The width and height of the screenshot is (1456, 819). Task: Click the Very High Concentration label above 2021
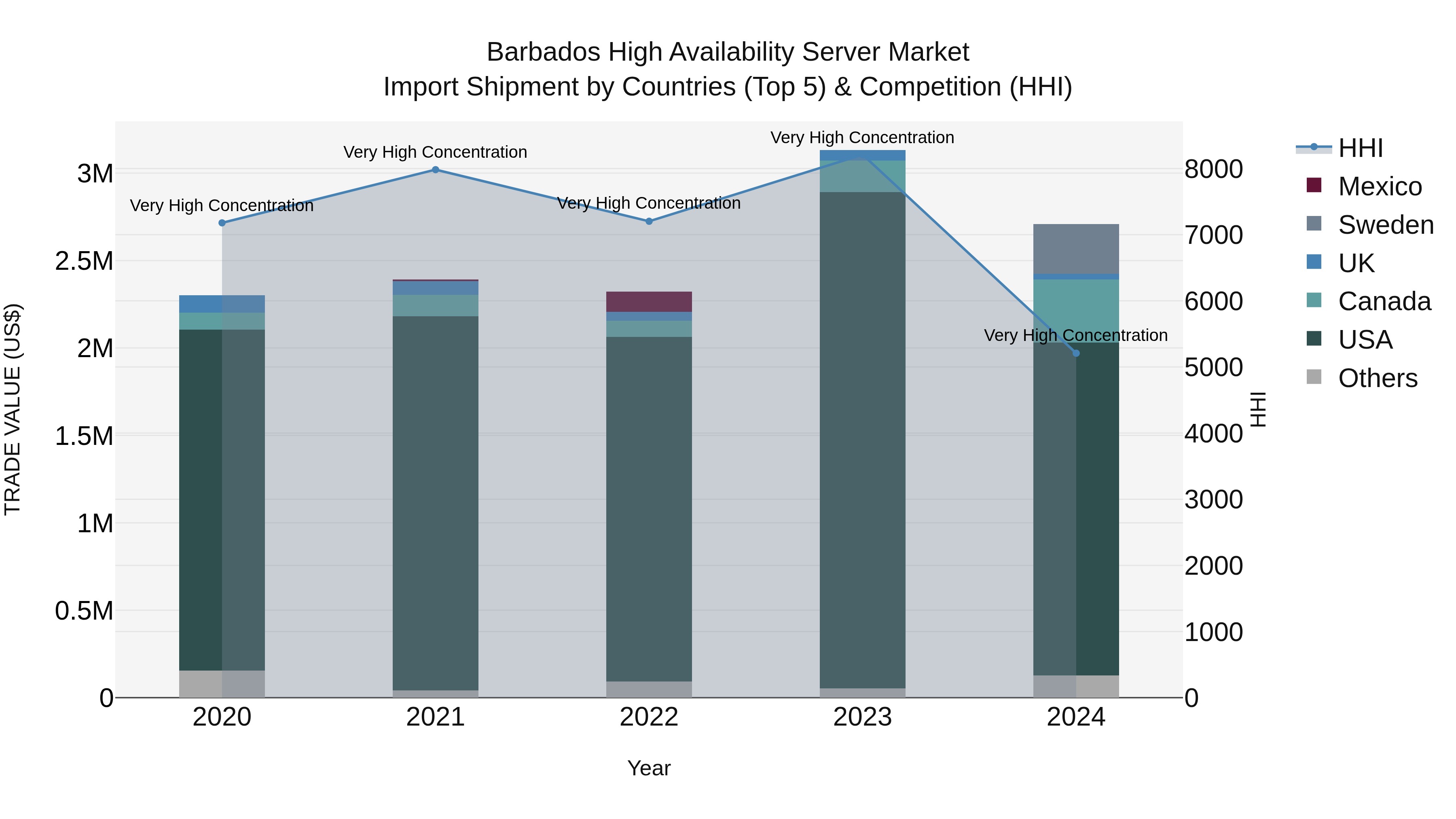coord(435,152)
